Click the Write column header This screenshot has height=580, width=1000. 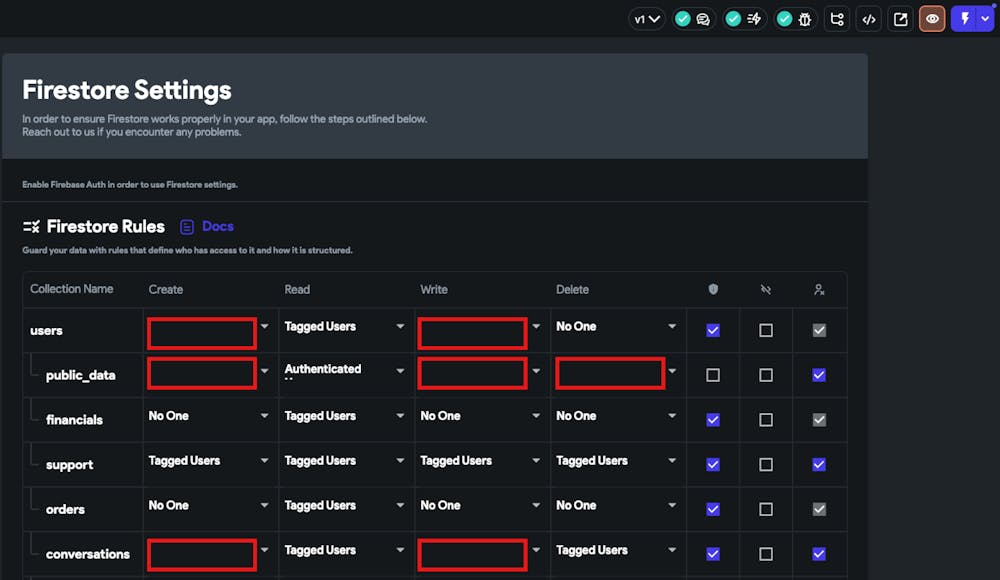coord(434,290)
